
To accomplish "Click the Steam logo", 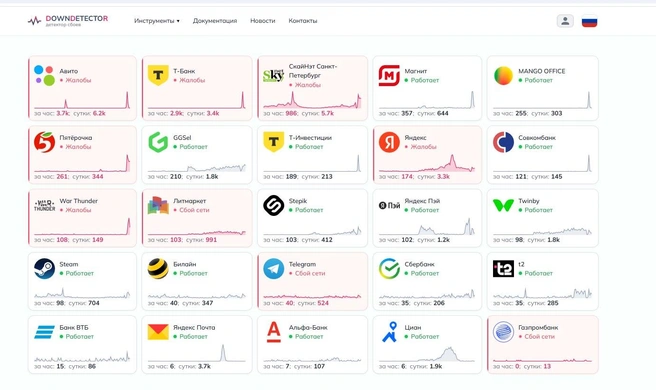I will pos(44,269).
